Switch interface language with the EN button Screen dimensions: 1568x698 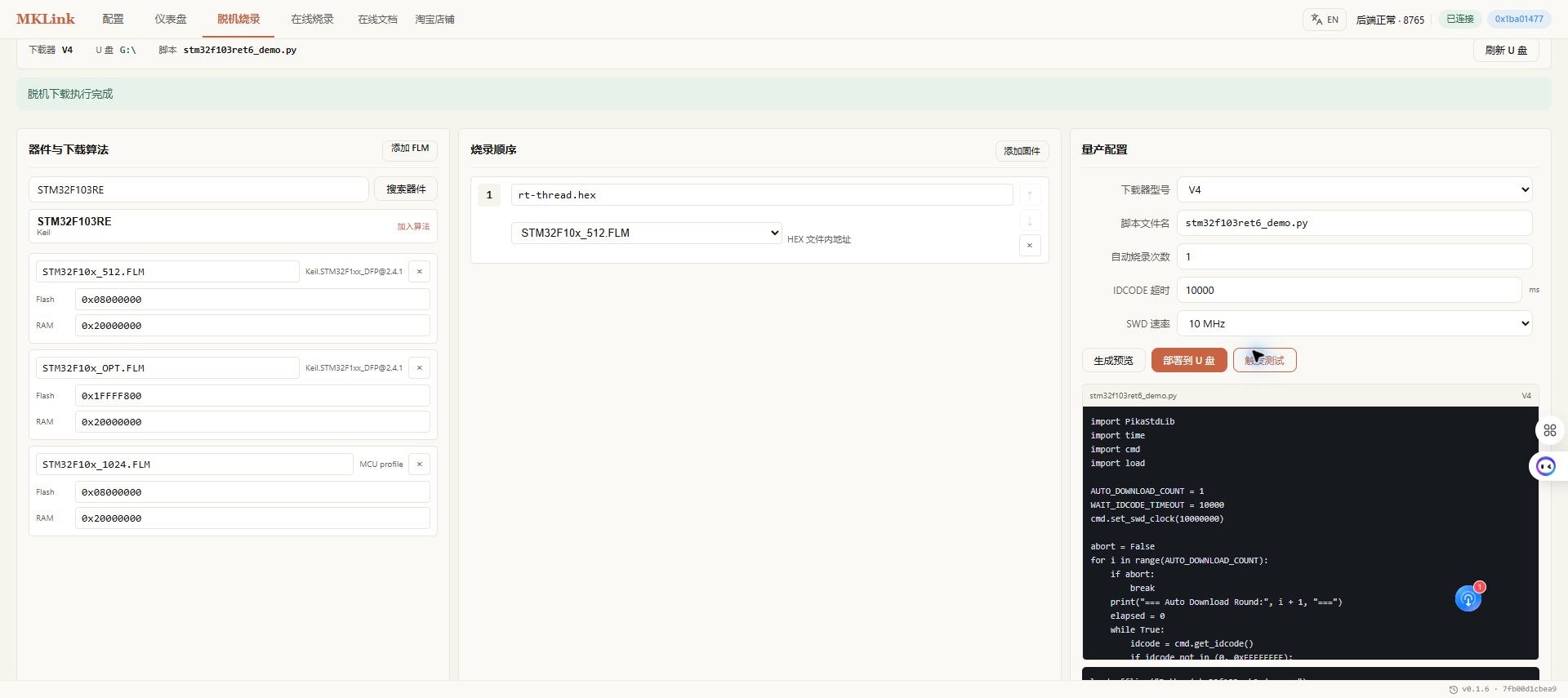(1324, 20)
